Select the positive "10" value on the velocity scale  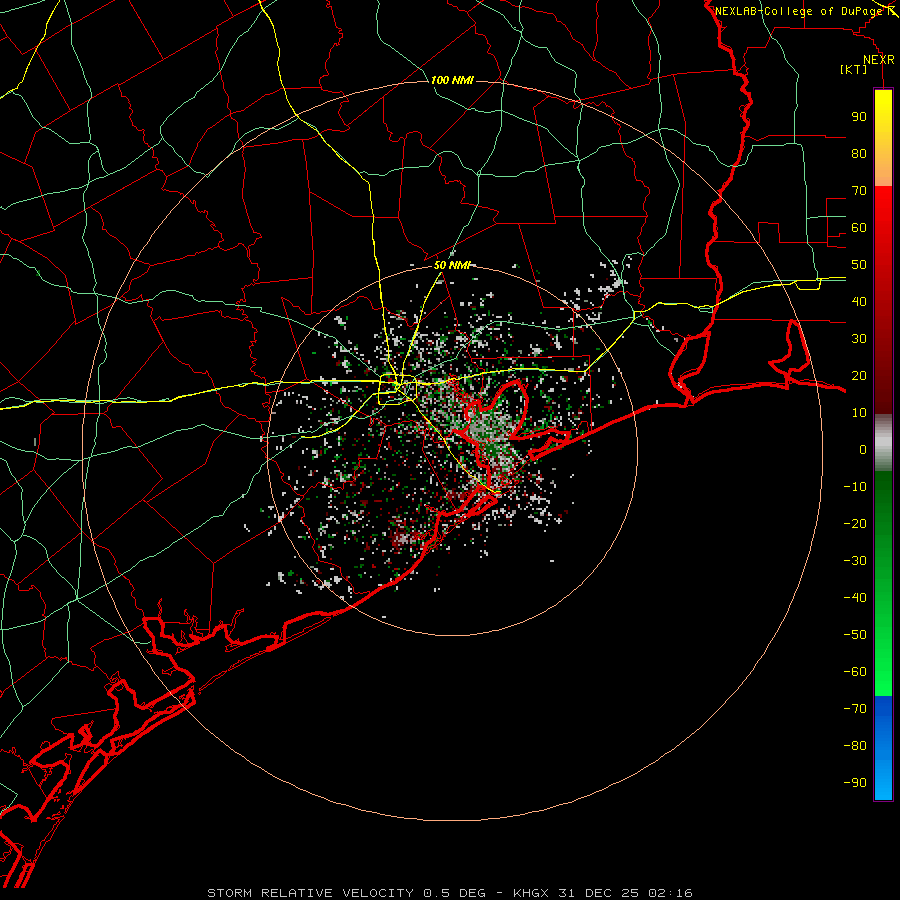(x=859, y=413)
